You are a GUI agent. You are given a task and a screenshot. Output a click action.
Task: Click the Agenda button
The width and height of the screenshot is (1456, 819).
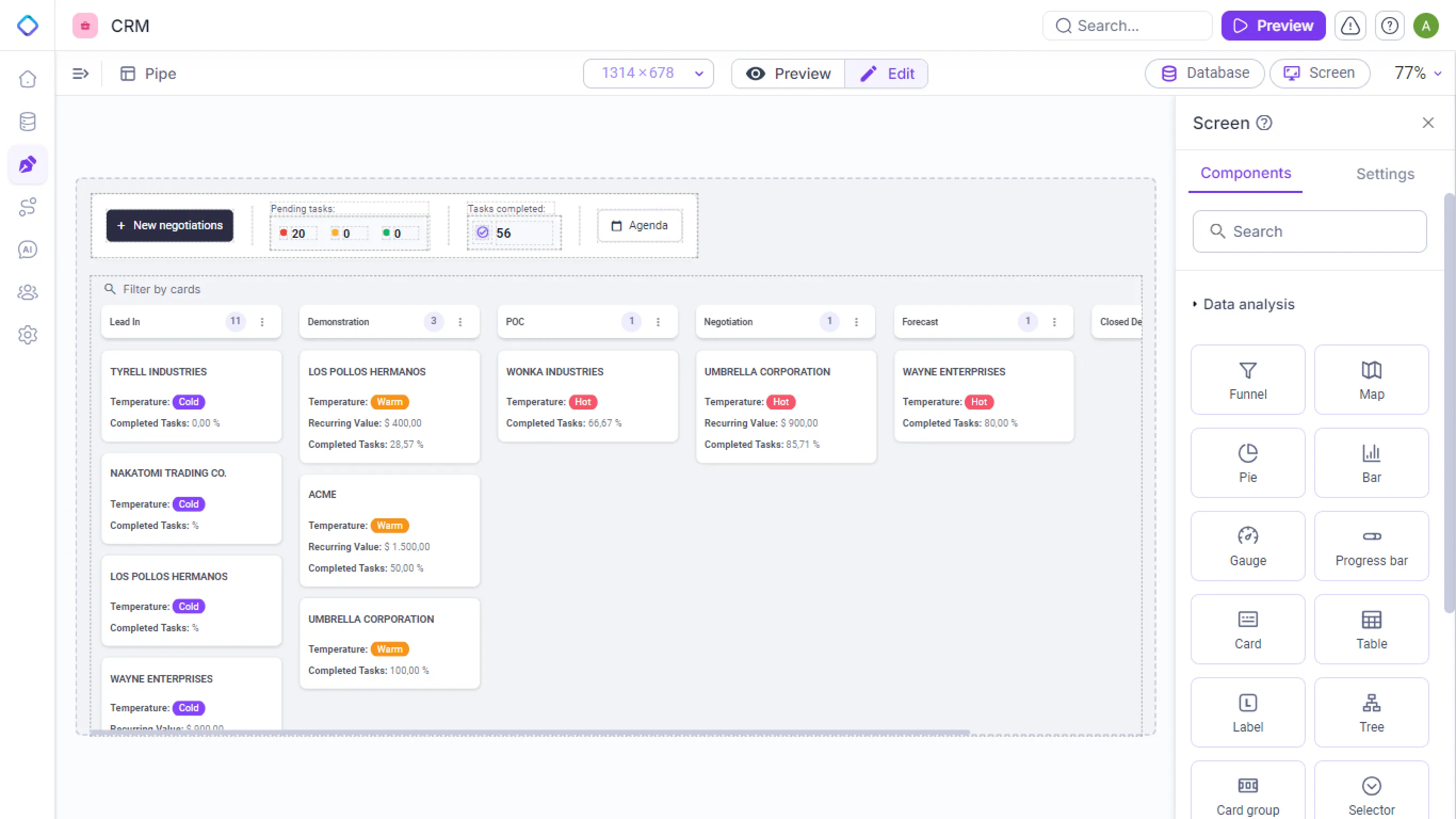click(x=639, y=225)
